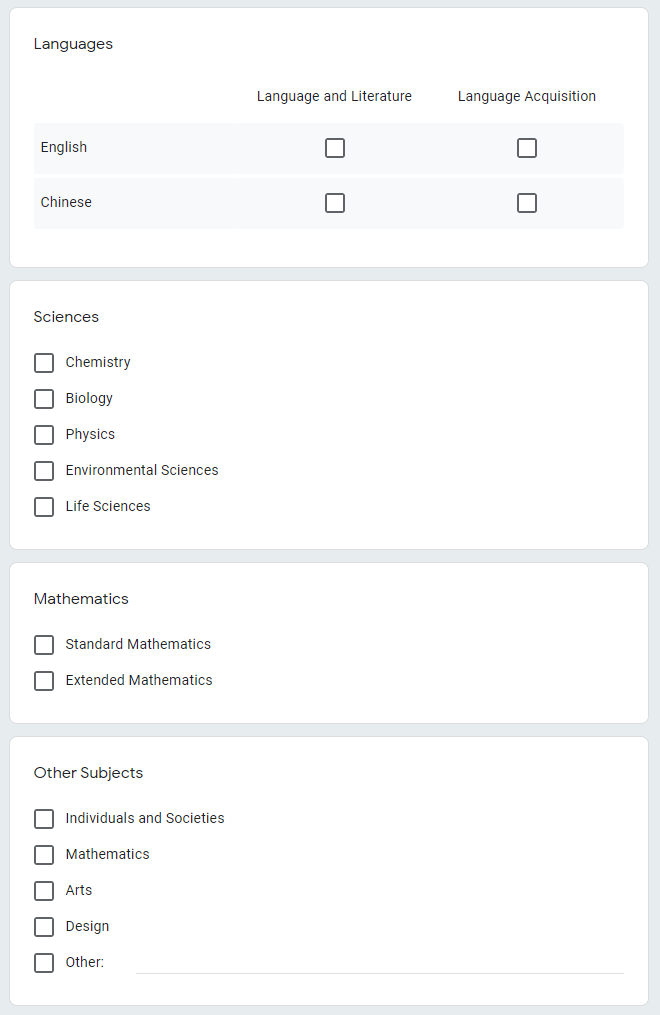This screenshot has height=1015, width=660.
Task: Select Environmental Sciences checkbox
Action: point(44,471)
